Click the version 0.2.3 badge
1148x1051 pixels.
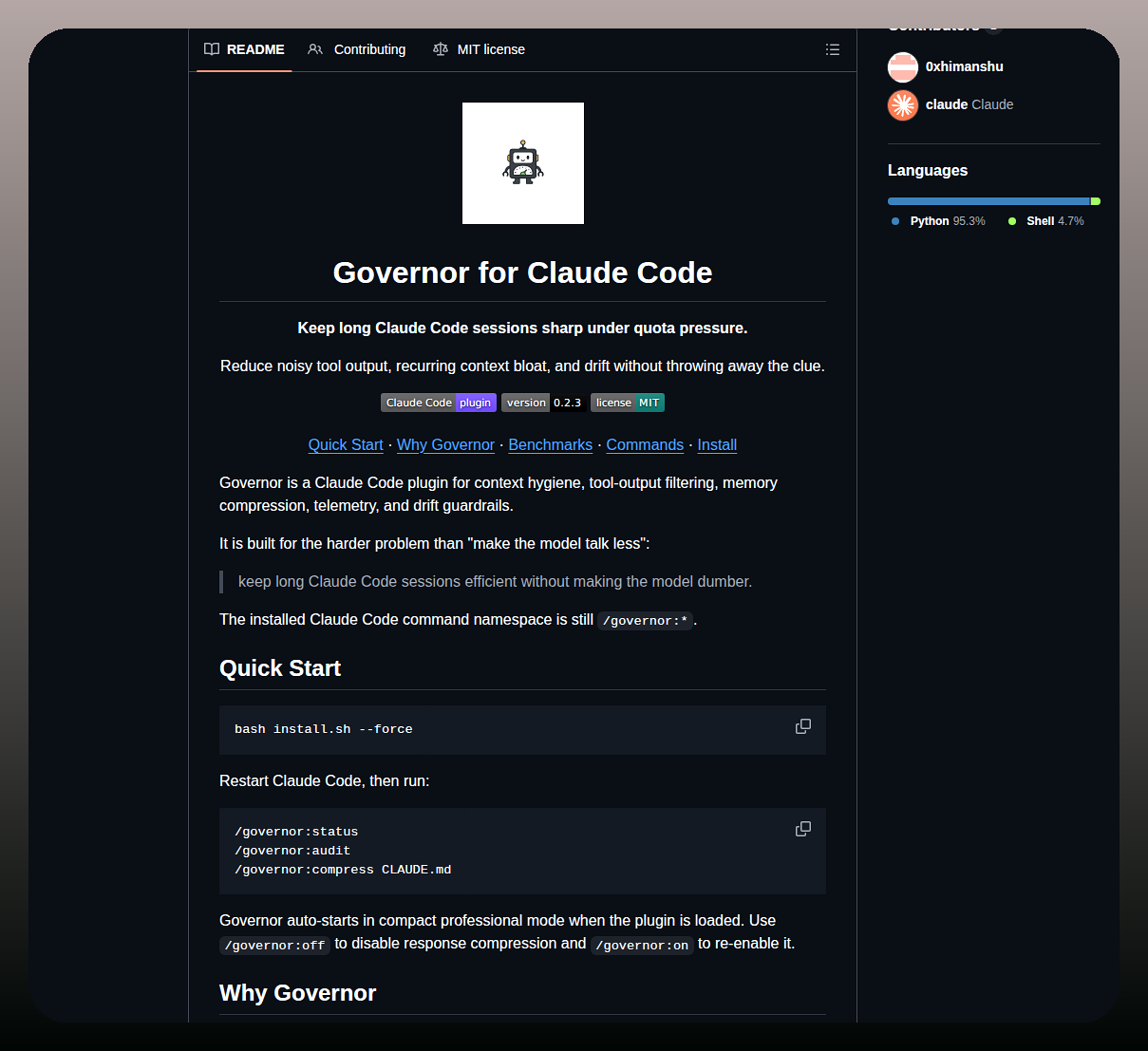[x=543, y=403]
